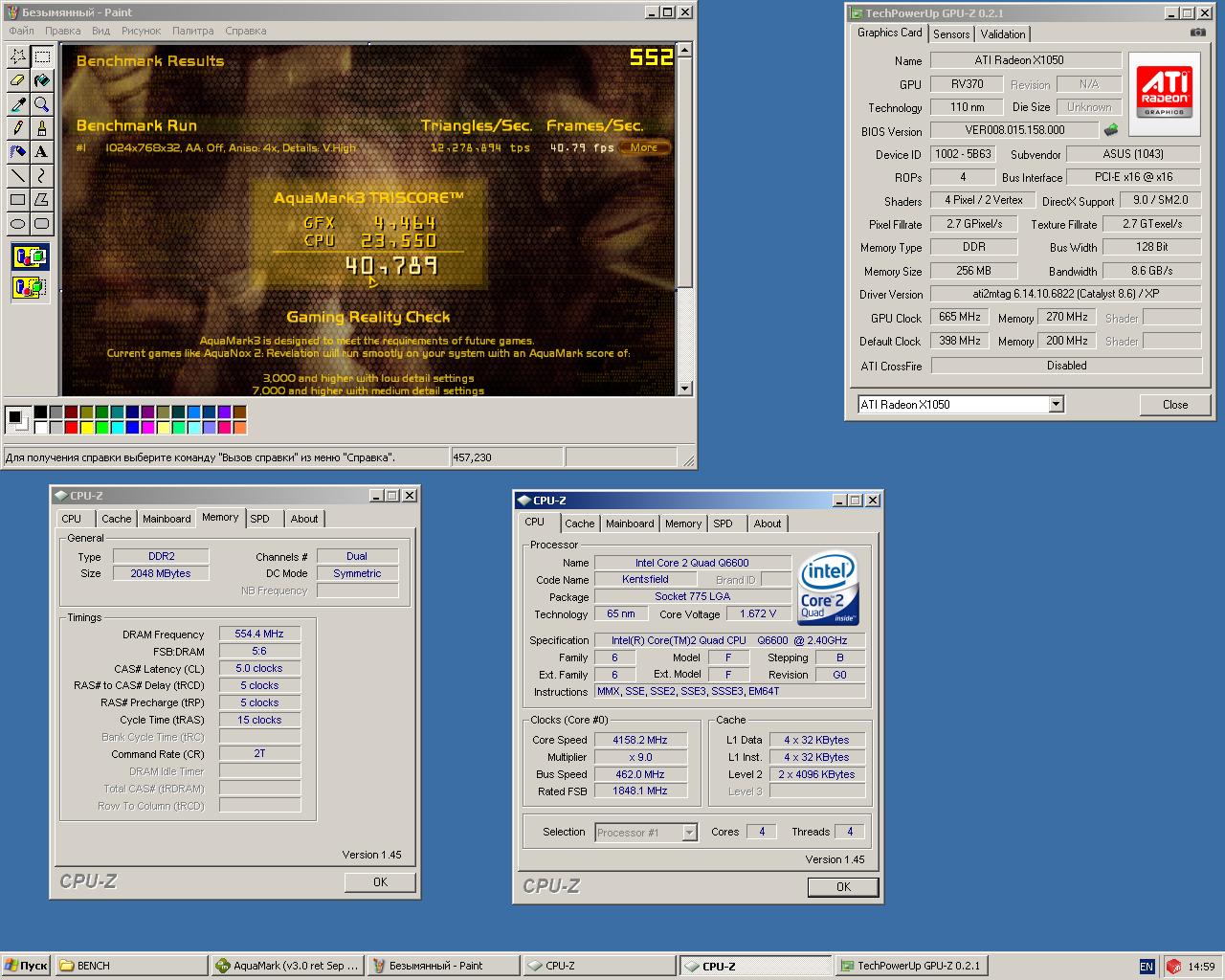The height and width of the screenshot is (980, 1225).
Task: Select the rectangular Select tool in Paint
Action: pyautogui.click(x=42, y=56)
